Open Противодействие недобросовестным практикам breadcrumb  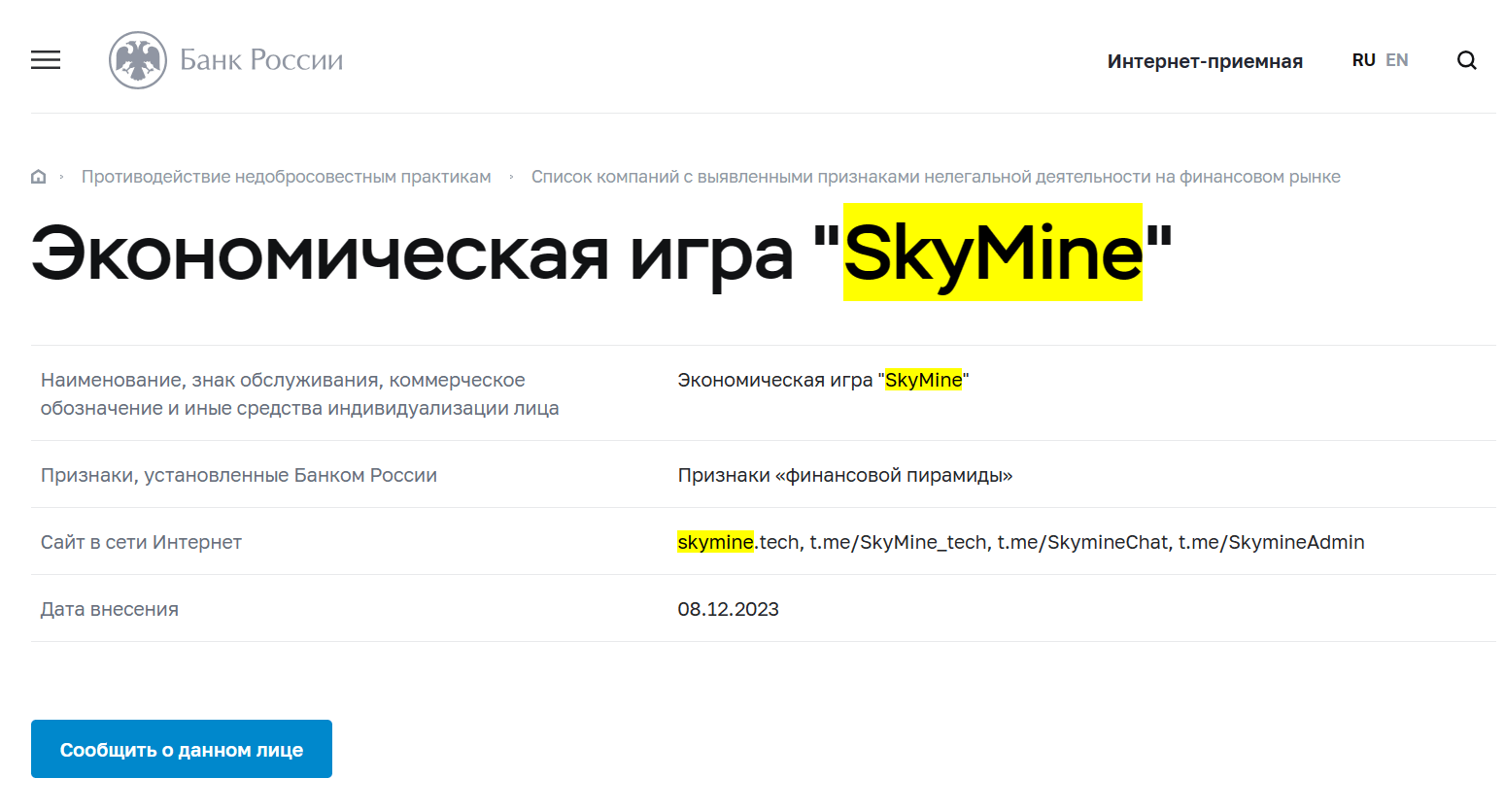[287, 177]
